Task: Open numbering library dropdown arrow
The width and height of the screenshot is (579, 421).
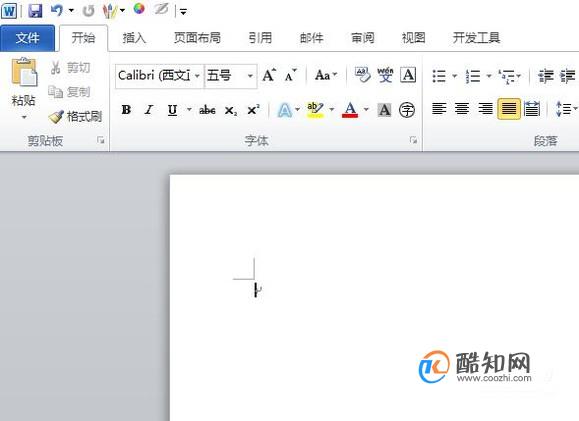Action: (489, 76)
